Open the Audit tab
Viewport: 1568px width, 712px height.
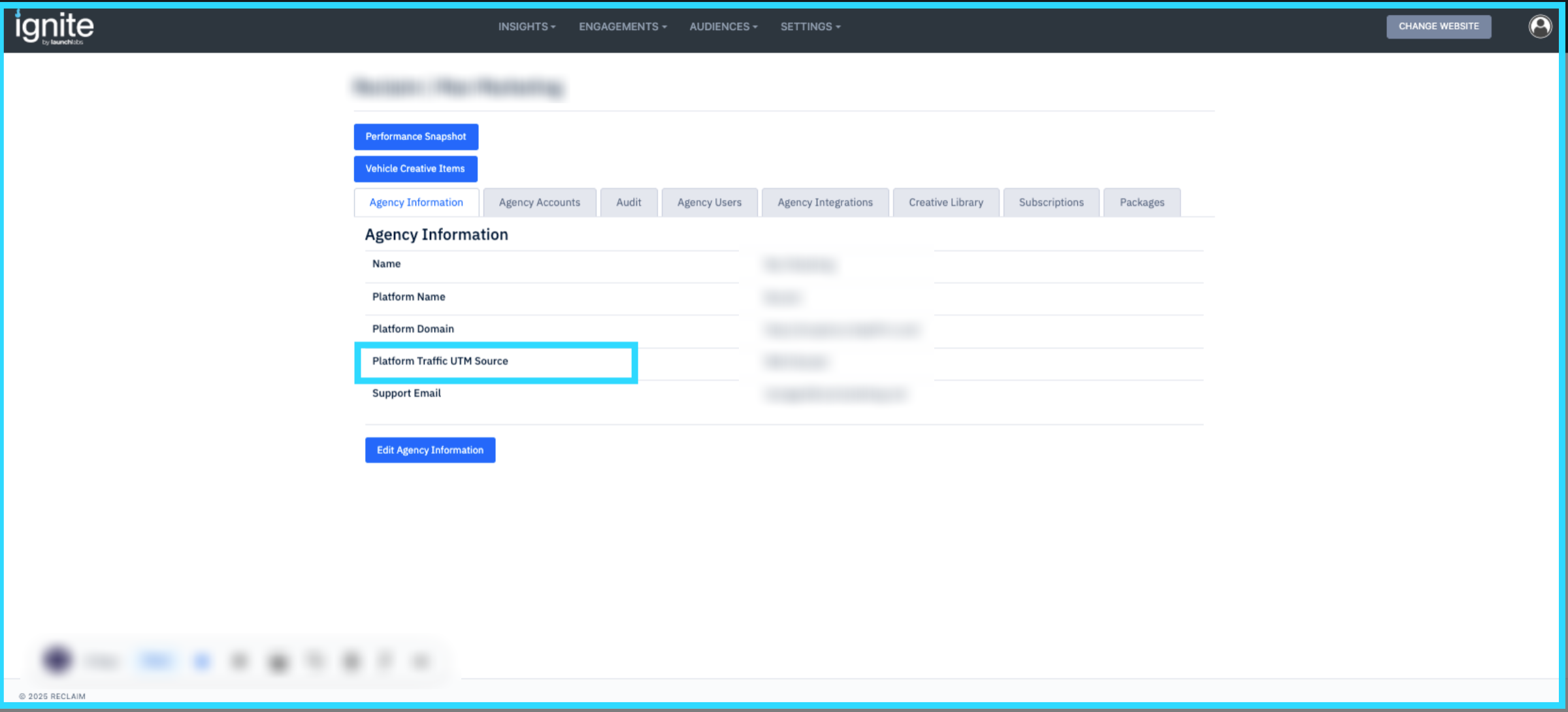(x=629, y=202)
